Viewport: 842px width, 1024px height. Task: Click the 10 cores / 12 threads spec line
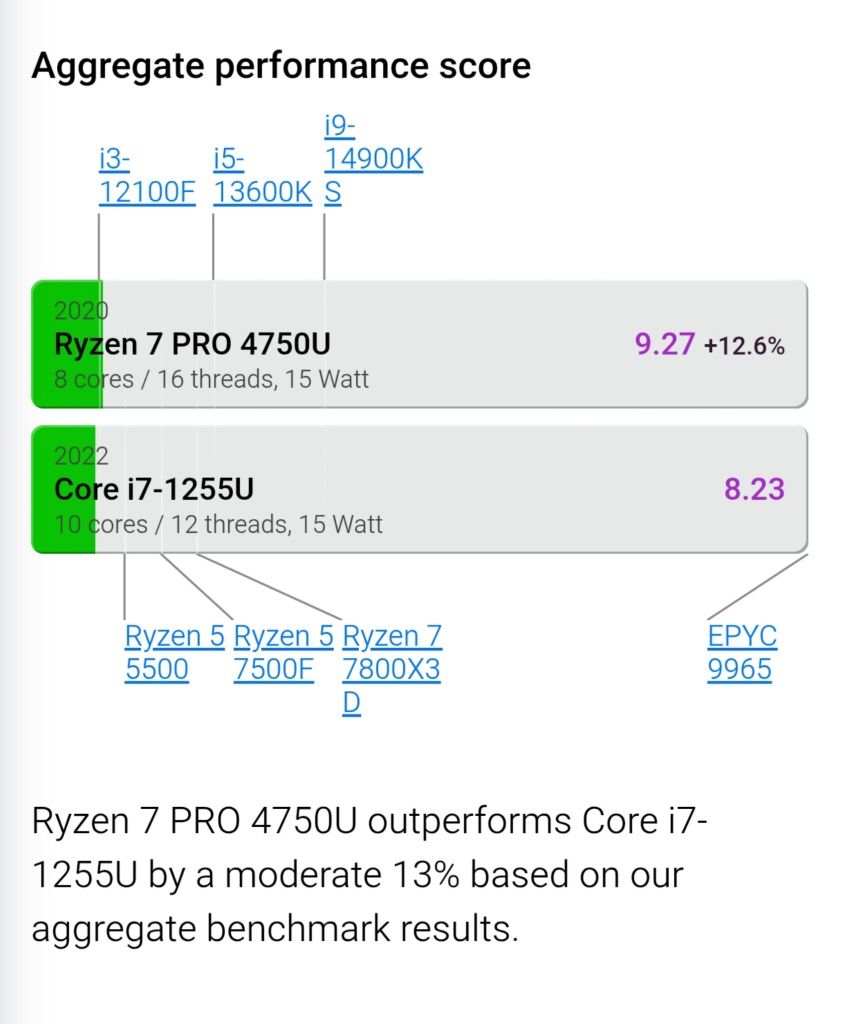click(x=218, y=524)
